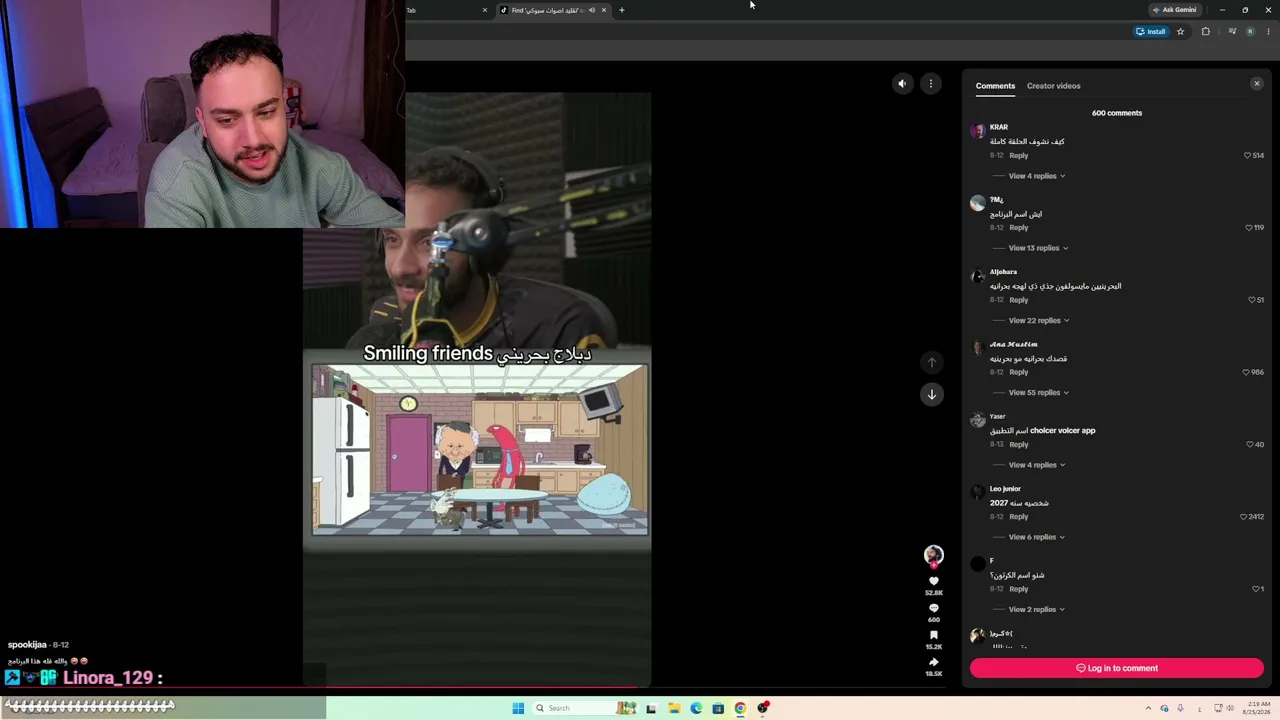Open the Chrome profile avatar
The image size is (1280, 720).
pyautogui.click(x=1250, y=32)
